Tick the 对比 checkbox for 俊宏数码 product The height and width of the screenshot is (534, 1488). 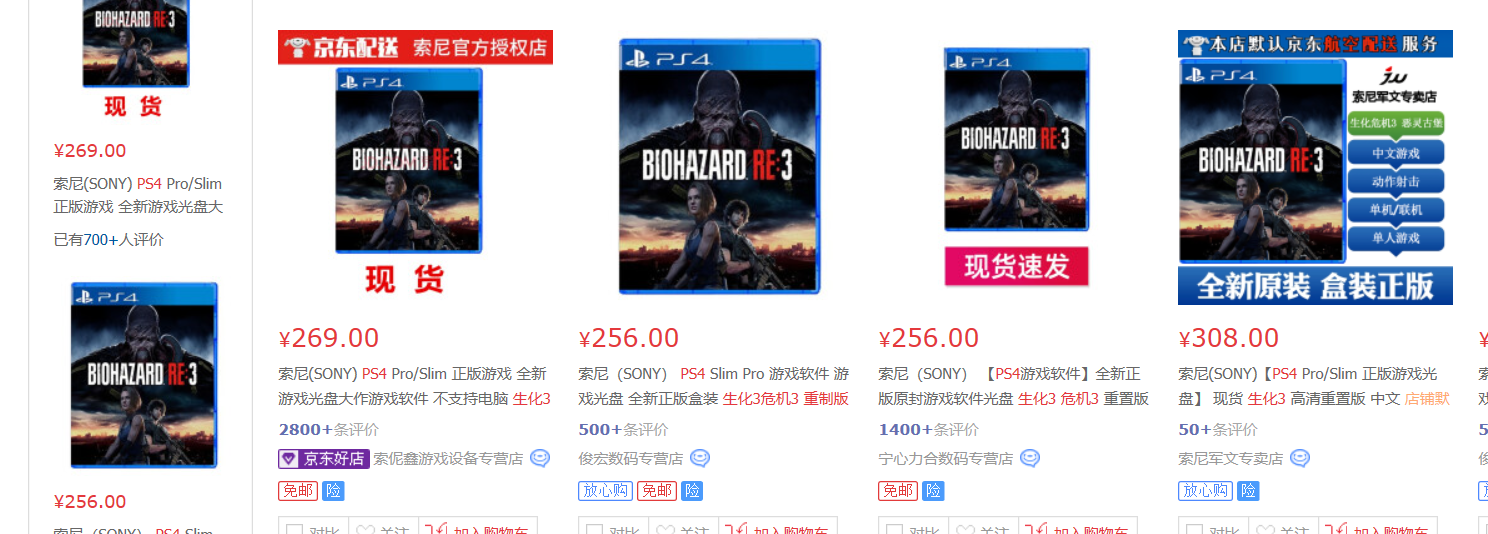coord(594,530)
